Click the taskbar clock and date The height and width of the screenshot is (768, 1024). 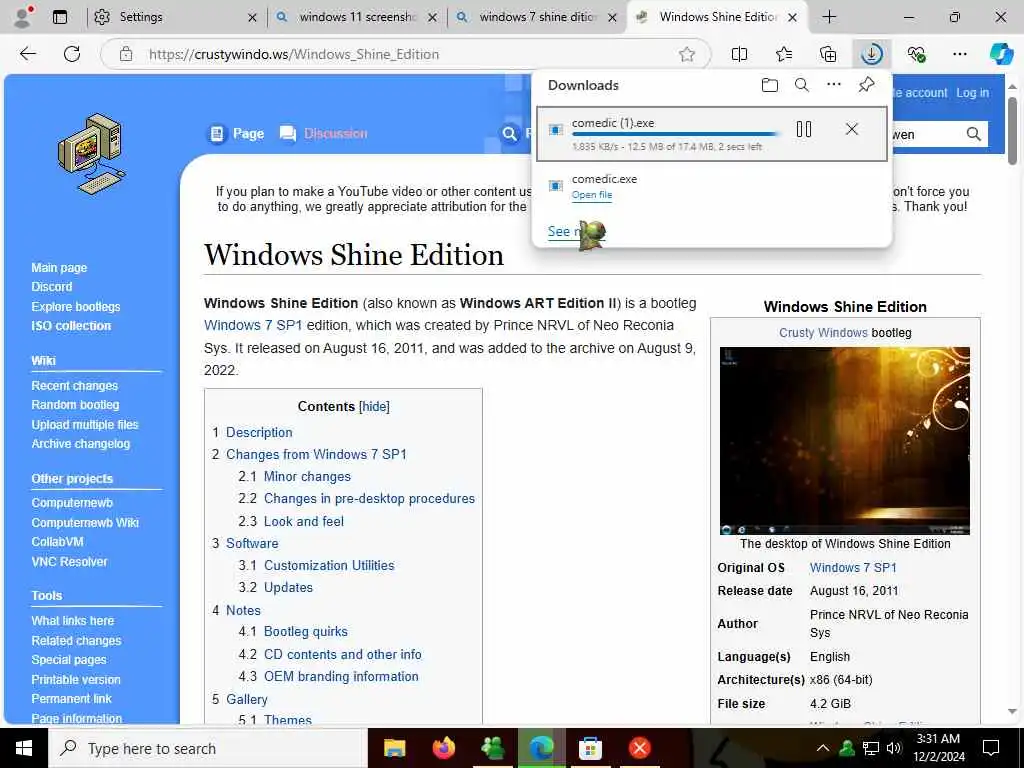[x=938, y=748]
